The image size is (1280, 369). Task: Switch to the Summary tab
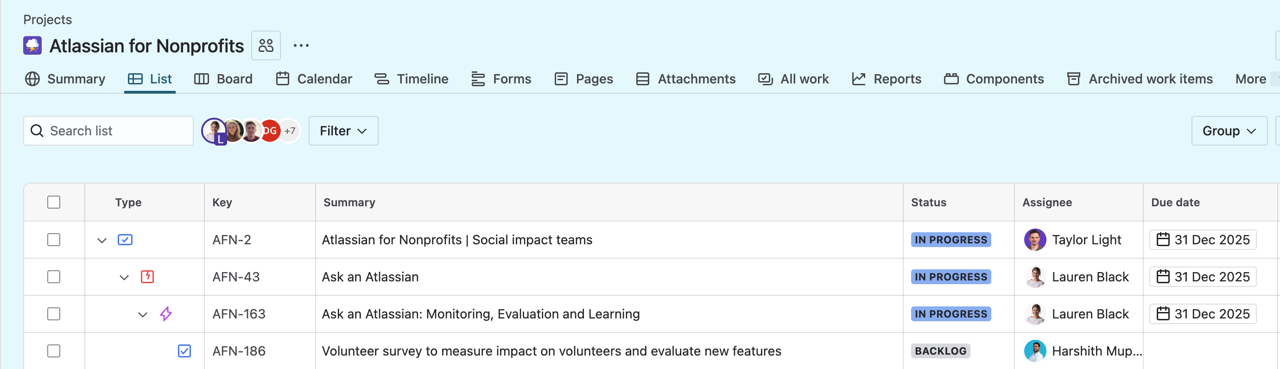pos(65,79)
